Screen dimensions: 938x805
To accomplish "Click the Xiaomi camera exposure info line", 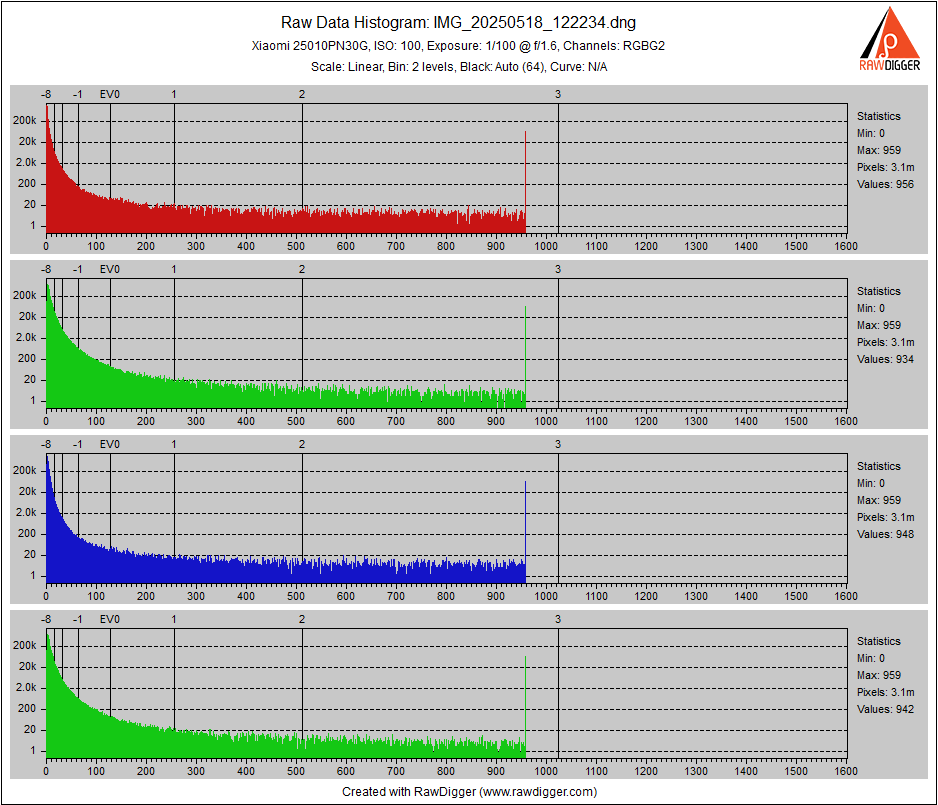I will point(469,45).
